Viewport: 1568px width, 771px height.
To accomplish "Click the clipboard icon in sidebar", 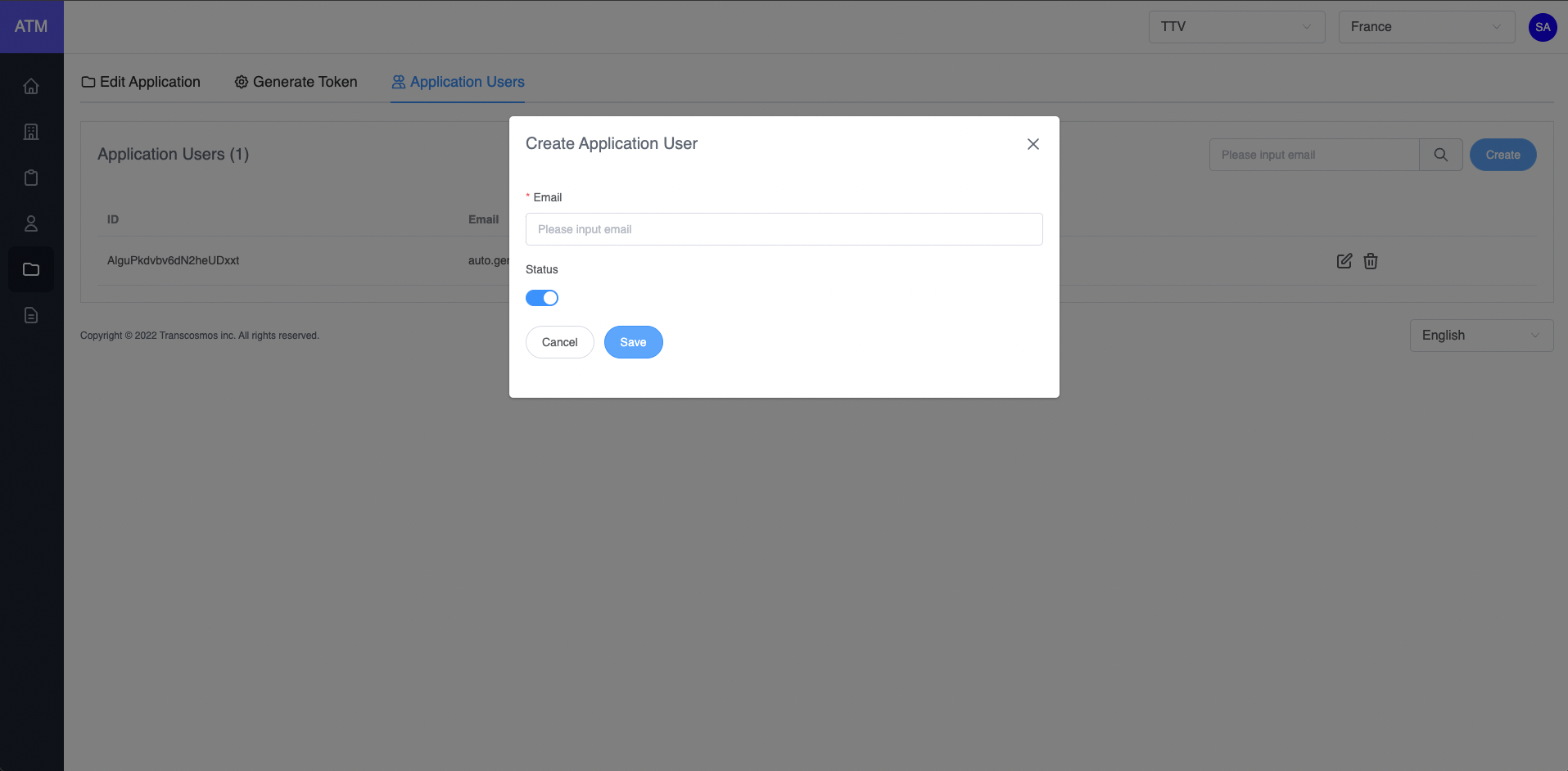I will pyautogui.click(x=31, y=178).
